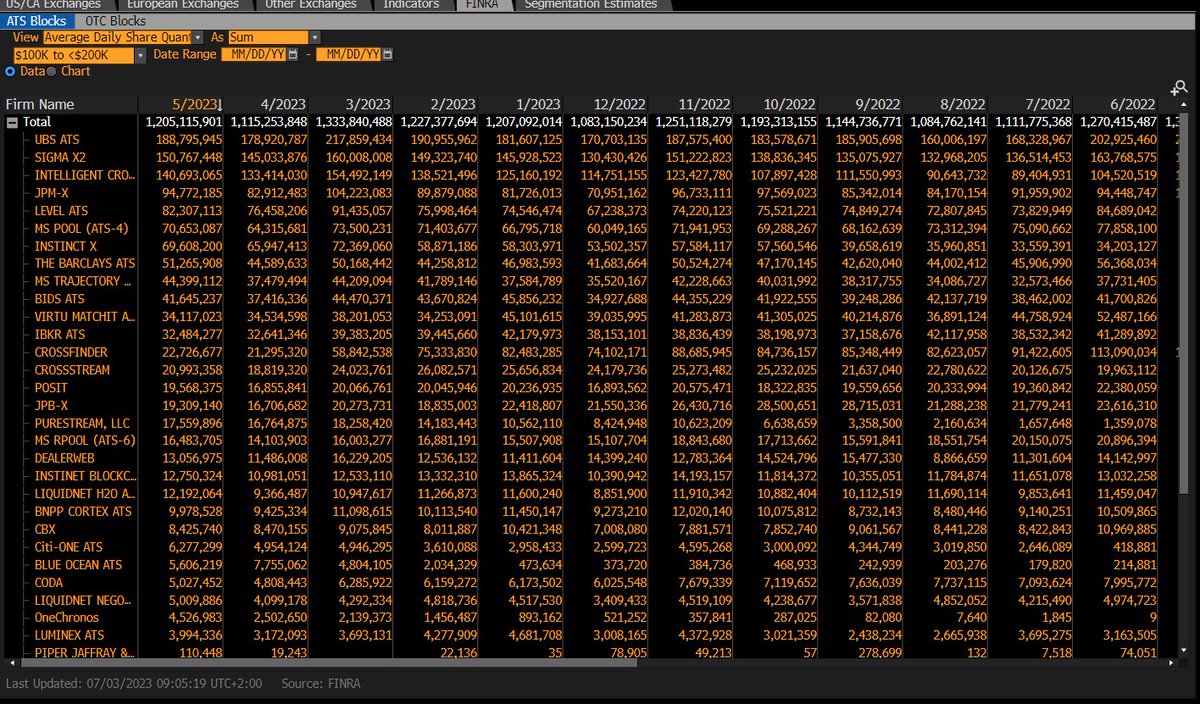Image resolution: width=1200 pixels, height=704 pixels.
Task: Sort by the 12/2022 column header
Action: coord(606,104)
